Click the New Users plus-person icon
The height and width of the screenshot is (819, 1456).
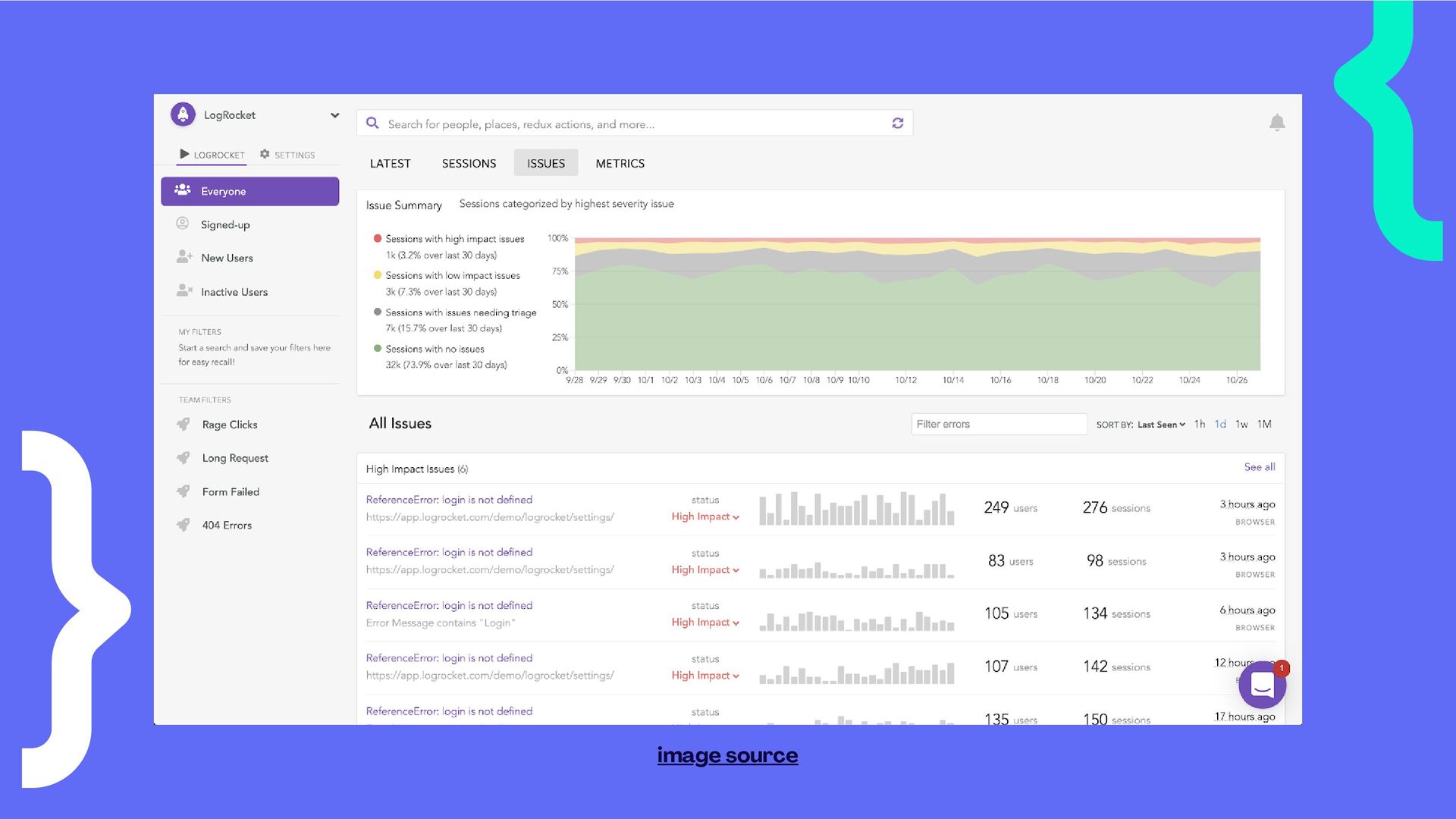point(184,257)
